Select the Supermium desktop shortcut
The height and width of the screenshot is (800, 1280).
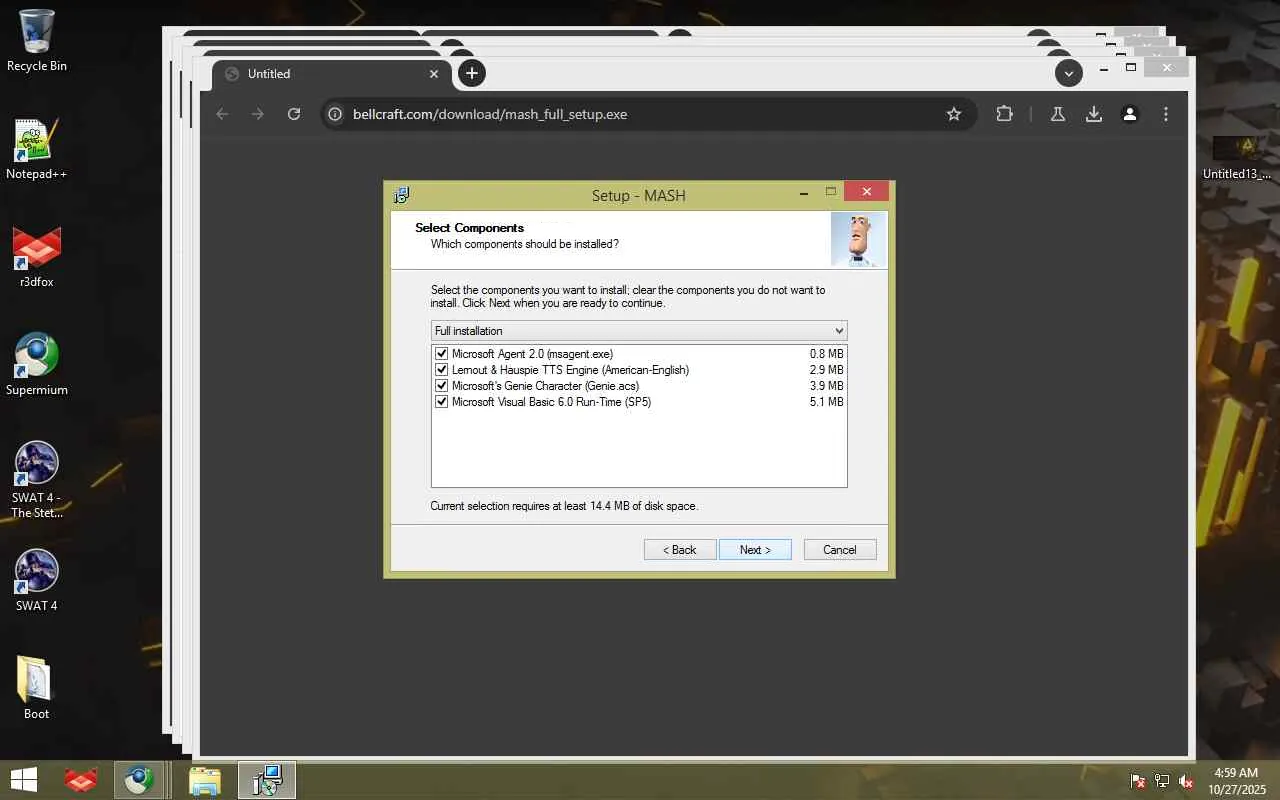point(37,365)
